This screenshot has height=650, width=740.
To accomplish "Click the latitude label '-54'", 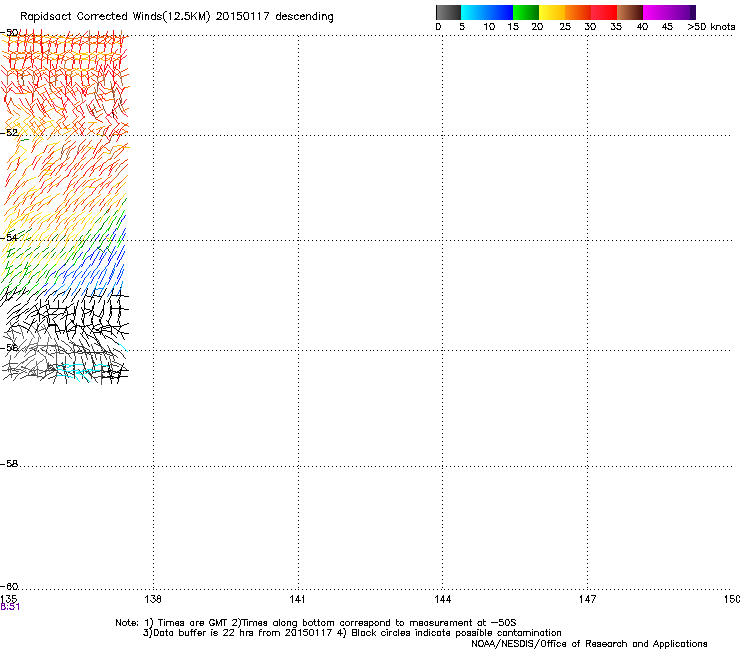I will [x=9, y=237].
